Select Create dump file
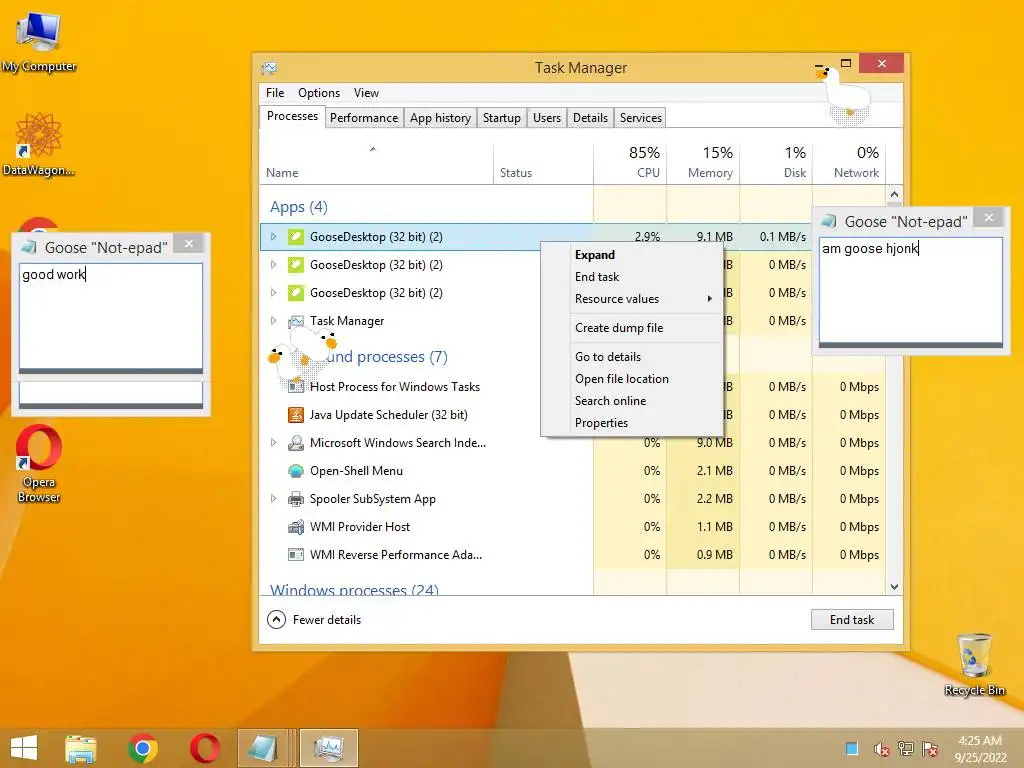Screen dimensions: 1024x768 coord(632,328)
